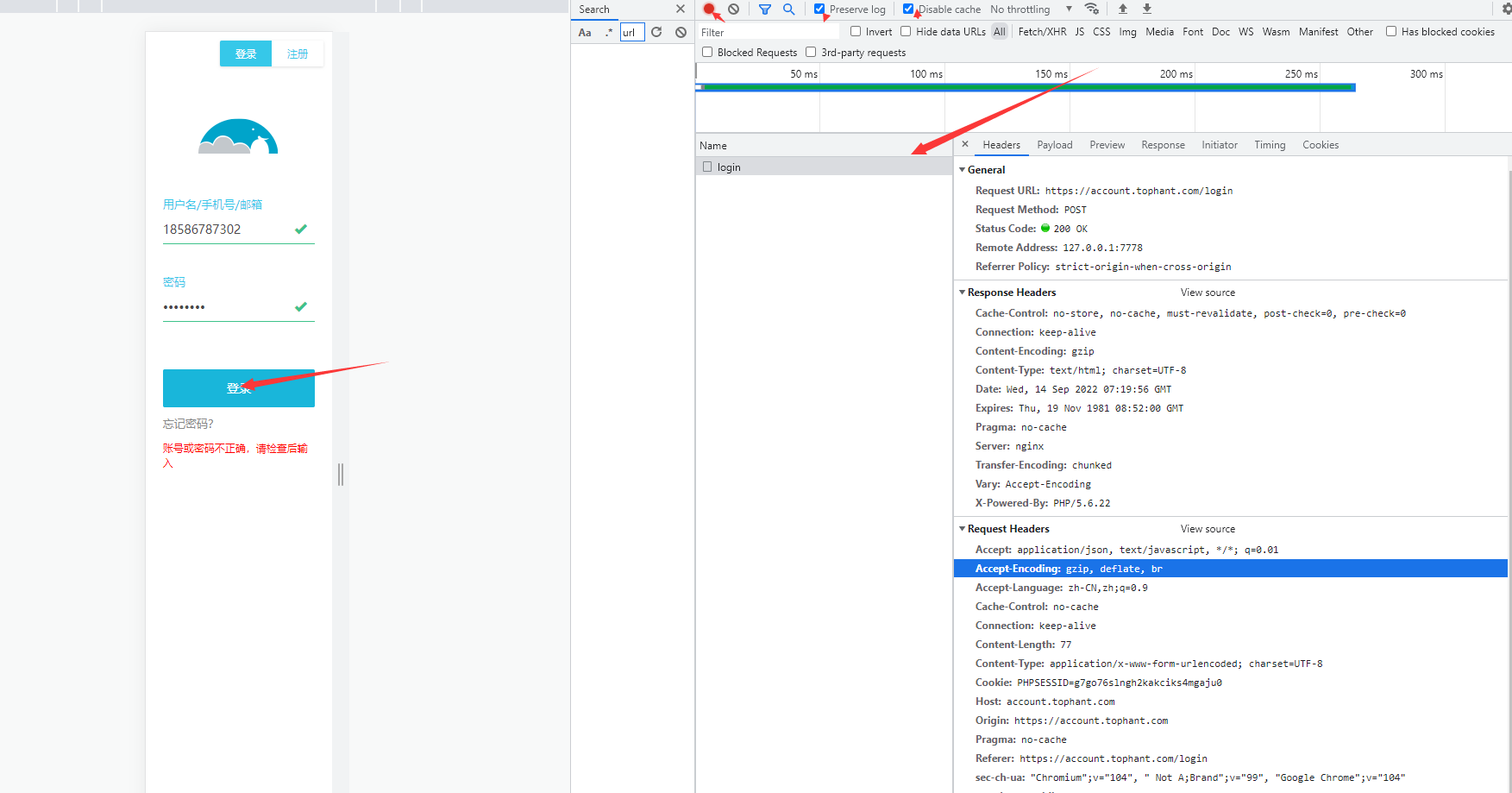1512x793 pixels.
Task: Filter requests by Doc
Action: coord(1220,32)
